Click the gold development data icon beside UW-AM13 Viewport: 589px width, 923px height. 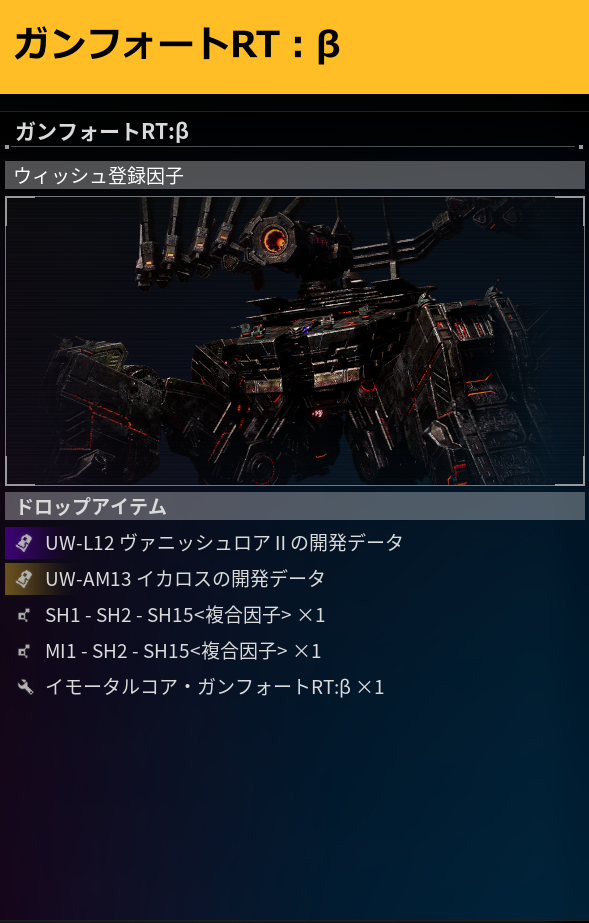(24, 579)
